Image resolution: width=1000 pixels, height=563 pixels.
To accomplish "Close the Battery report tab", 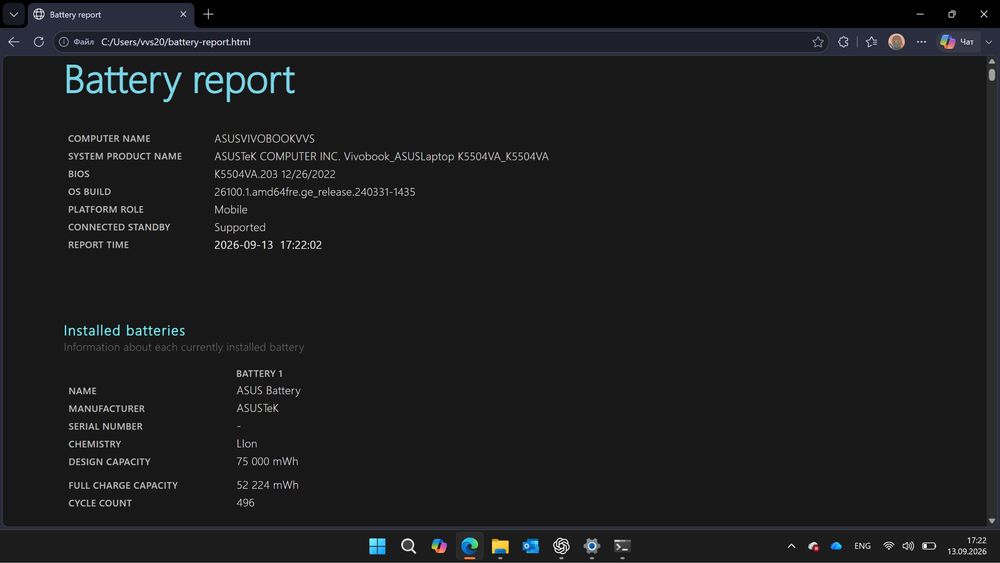I will click(x=183, y=14).
